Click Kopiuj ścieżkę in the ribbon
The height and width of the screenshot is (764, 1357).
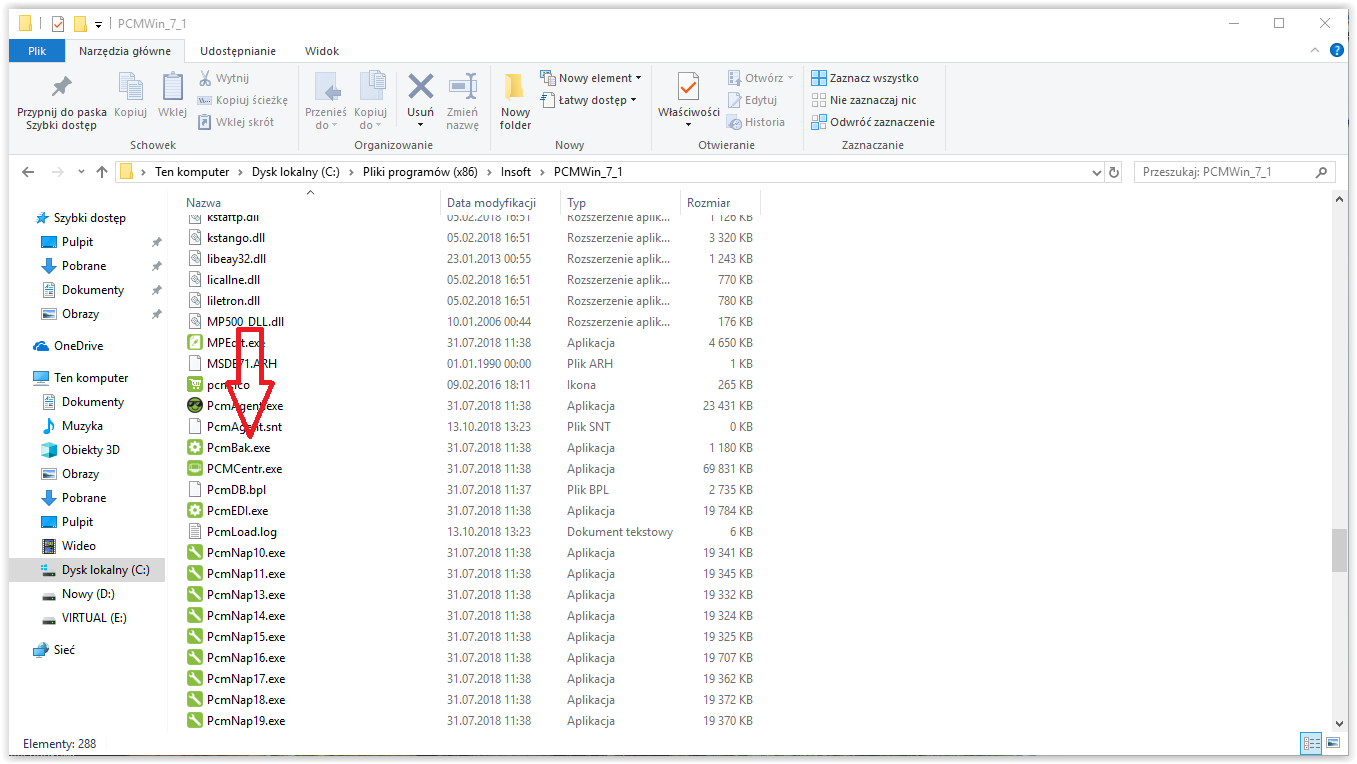[242, 100]
